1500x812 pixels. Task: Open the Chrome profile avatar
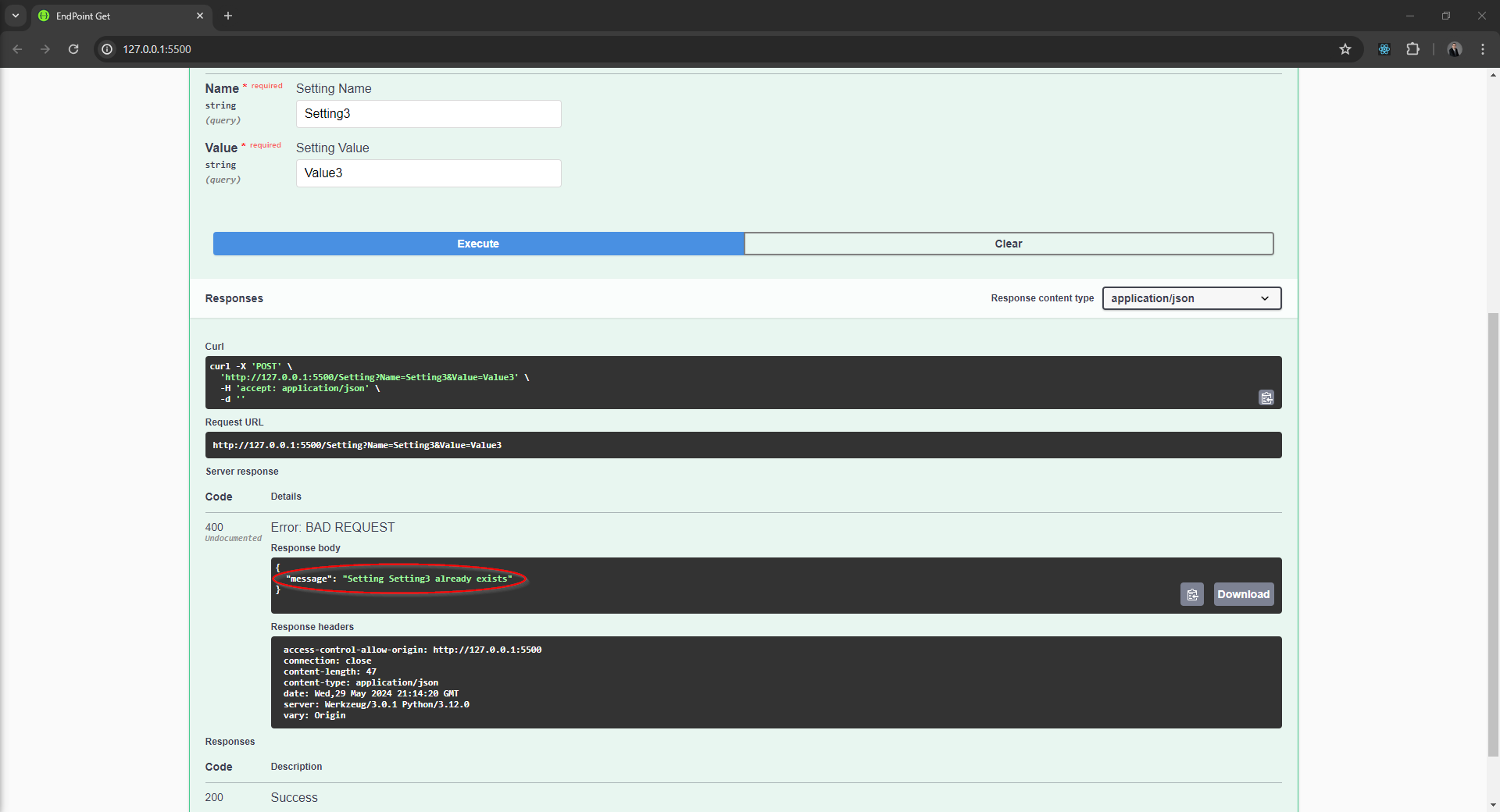click(x=1454, y=49)
